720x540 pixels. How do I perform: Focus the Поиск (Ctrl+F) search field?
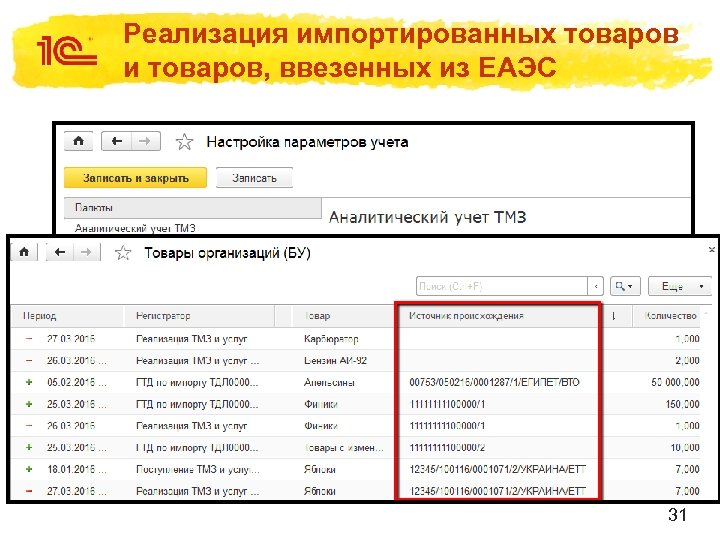pyautogui.click(x=501, y=286)
